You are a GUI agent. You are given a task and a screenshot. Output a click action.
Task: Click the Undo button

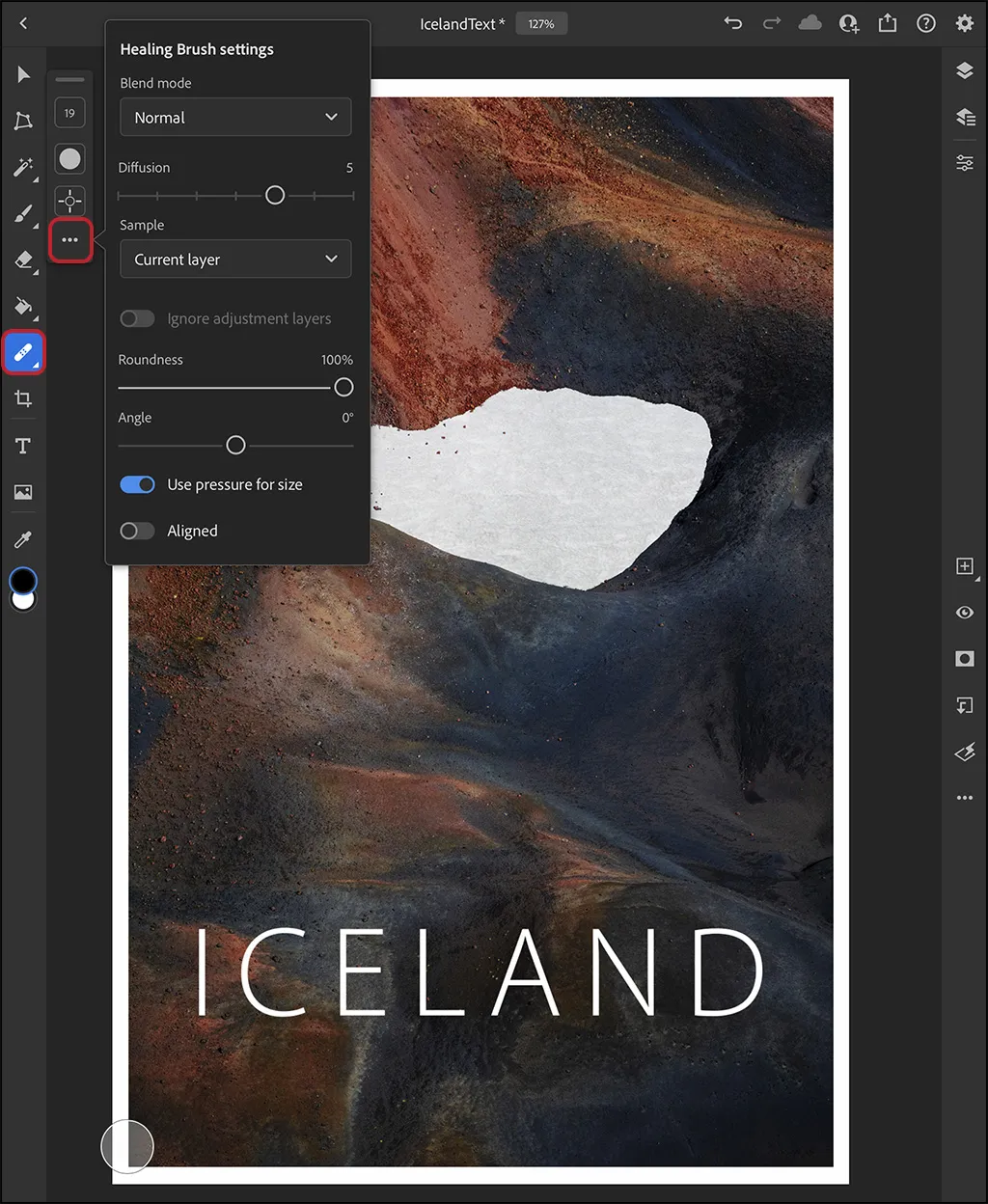[732, 23]
